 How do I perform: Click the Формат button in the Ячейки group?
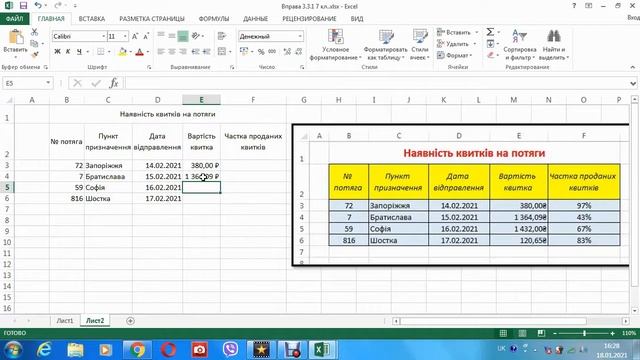[454, 55]
